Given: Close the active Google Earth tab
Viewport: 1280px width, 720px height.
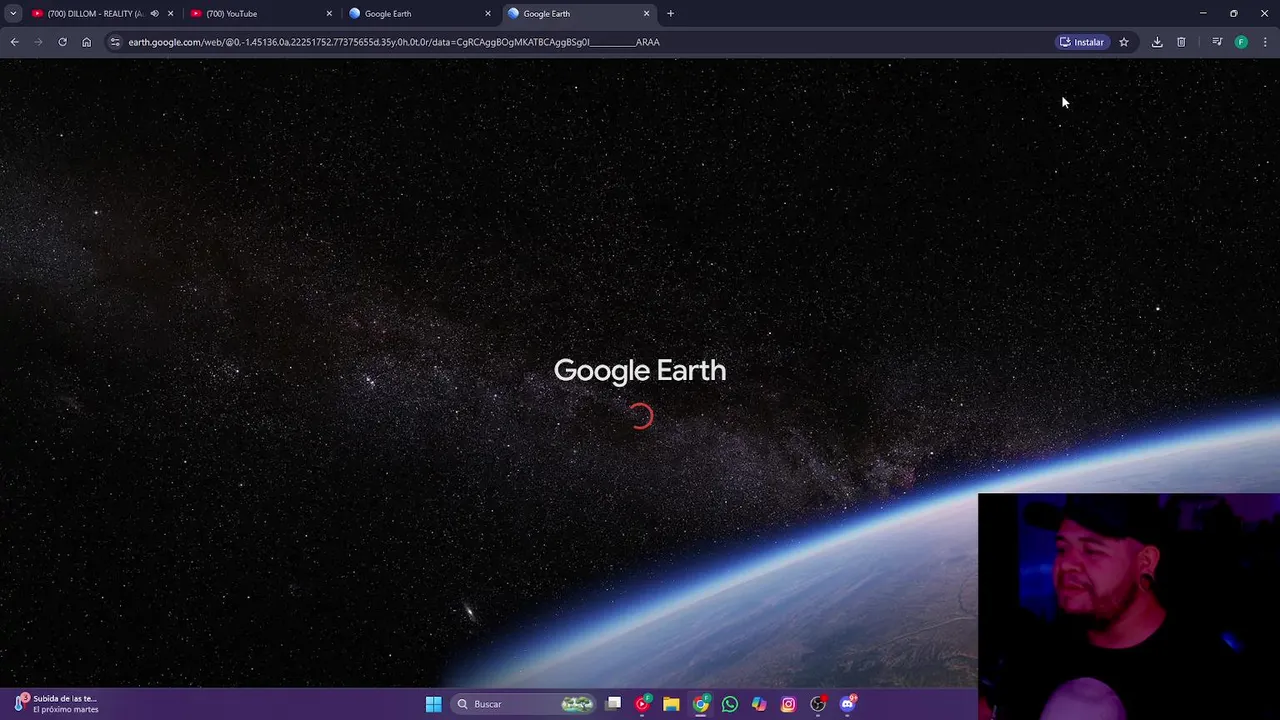Looking at the screenshot, I should 646,14.
